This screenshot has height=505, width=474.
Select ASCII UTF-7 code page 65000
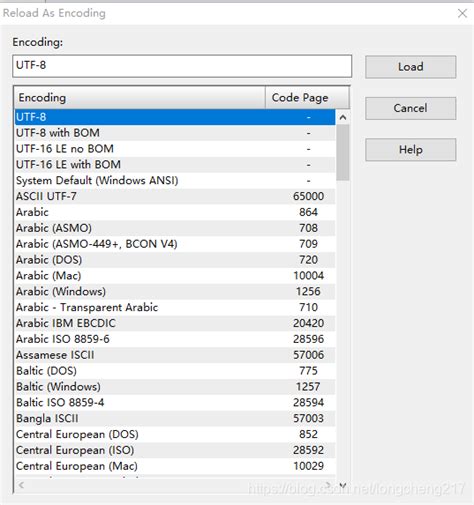tap(175, 196)
